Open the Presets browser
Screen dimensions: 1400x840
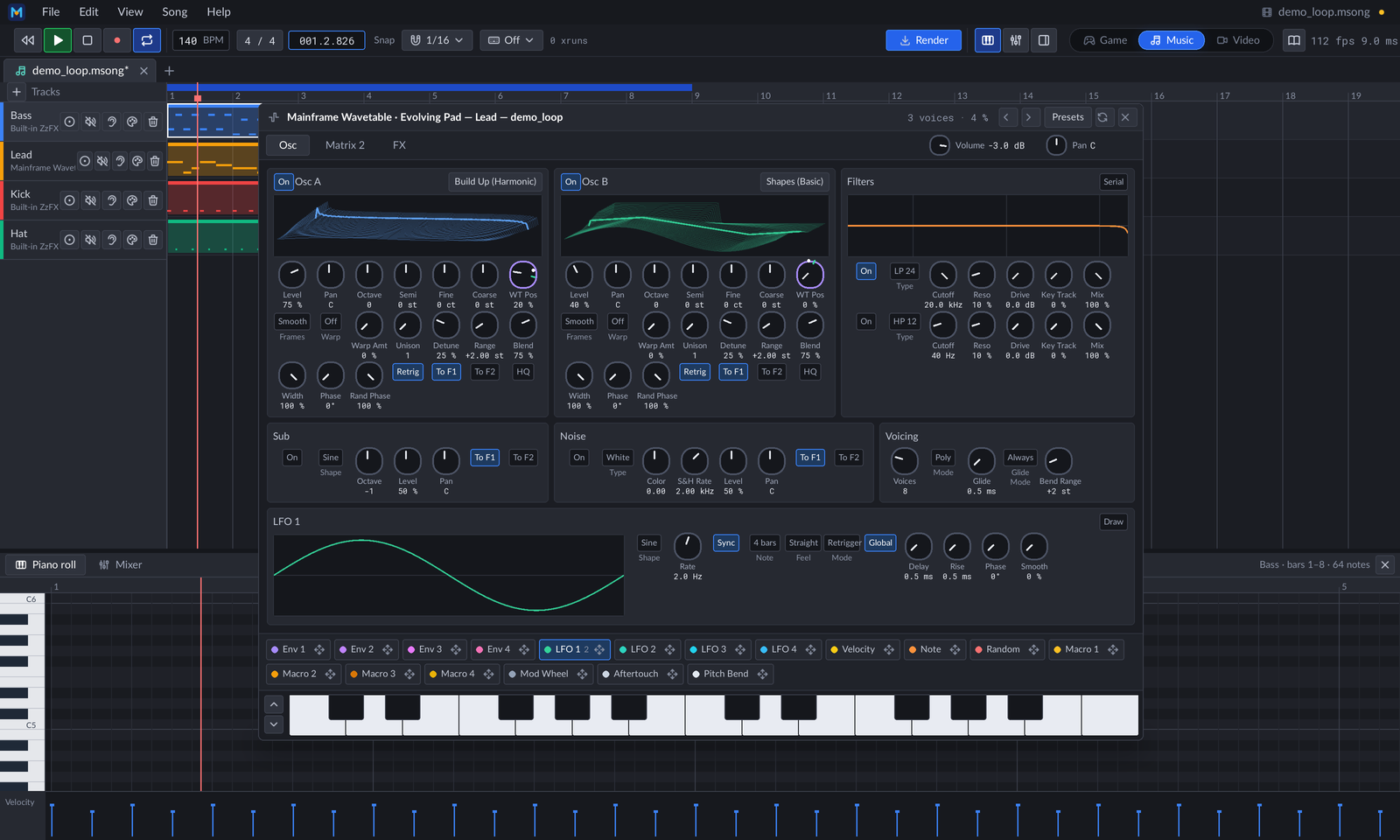[1067, 117]
